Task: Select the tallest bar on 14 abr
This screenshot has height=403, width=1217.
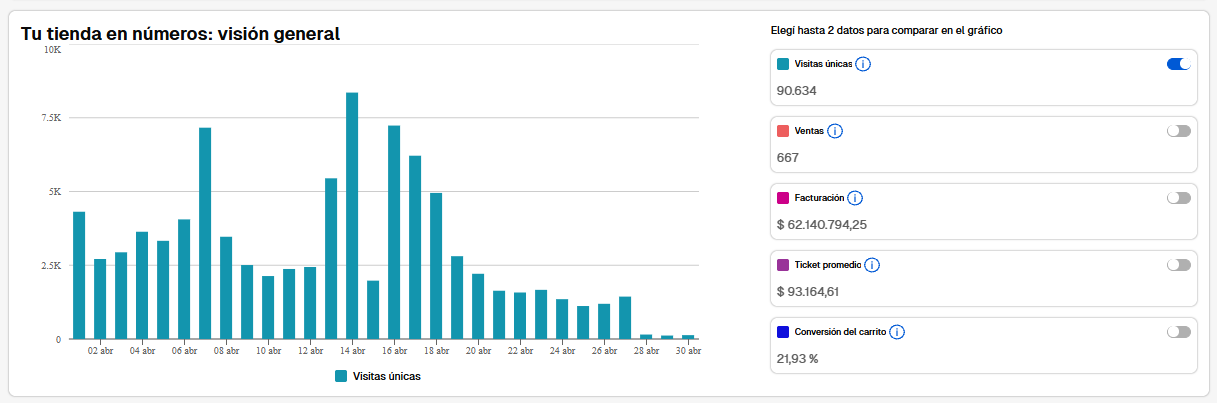Action: 352,216
